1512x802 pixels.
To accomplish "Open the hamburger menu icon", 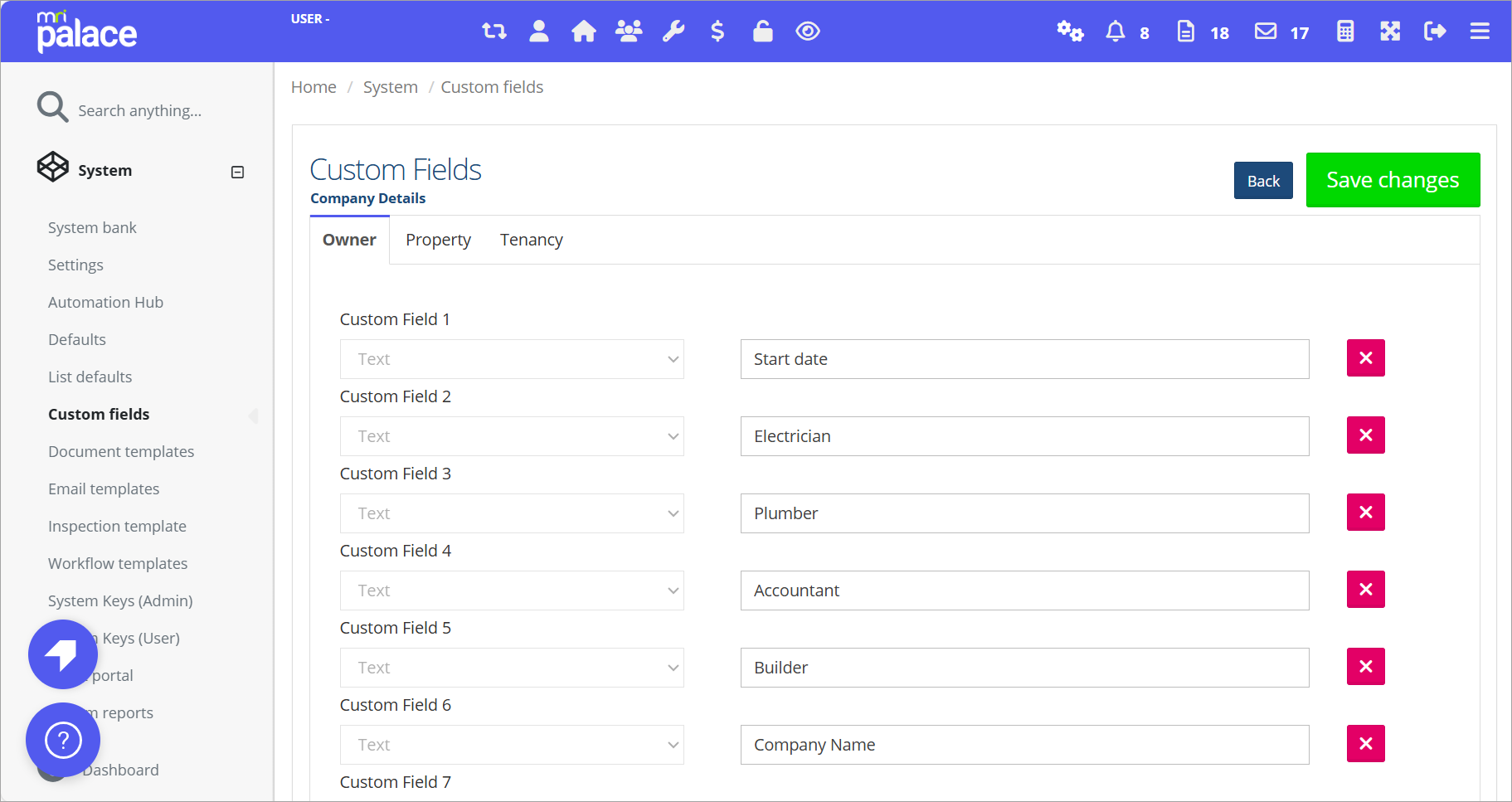I will (x=1480, y=32).
